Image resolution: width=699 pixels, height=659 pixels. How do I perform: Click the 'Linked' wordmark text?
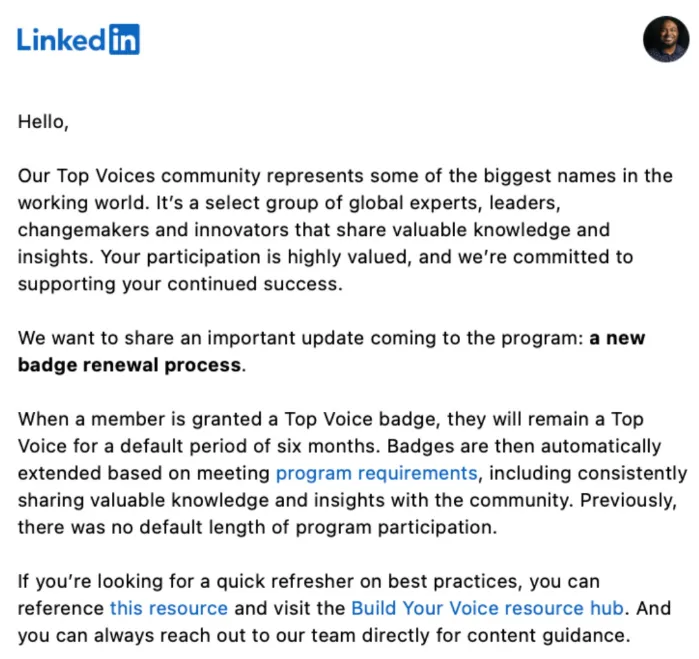click(60, 39)
